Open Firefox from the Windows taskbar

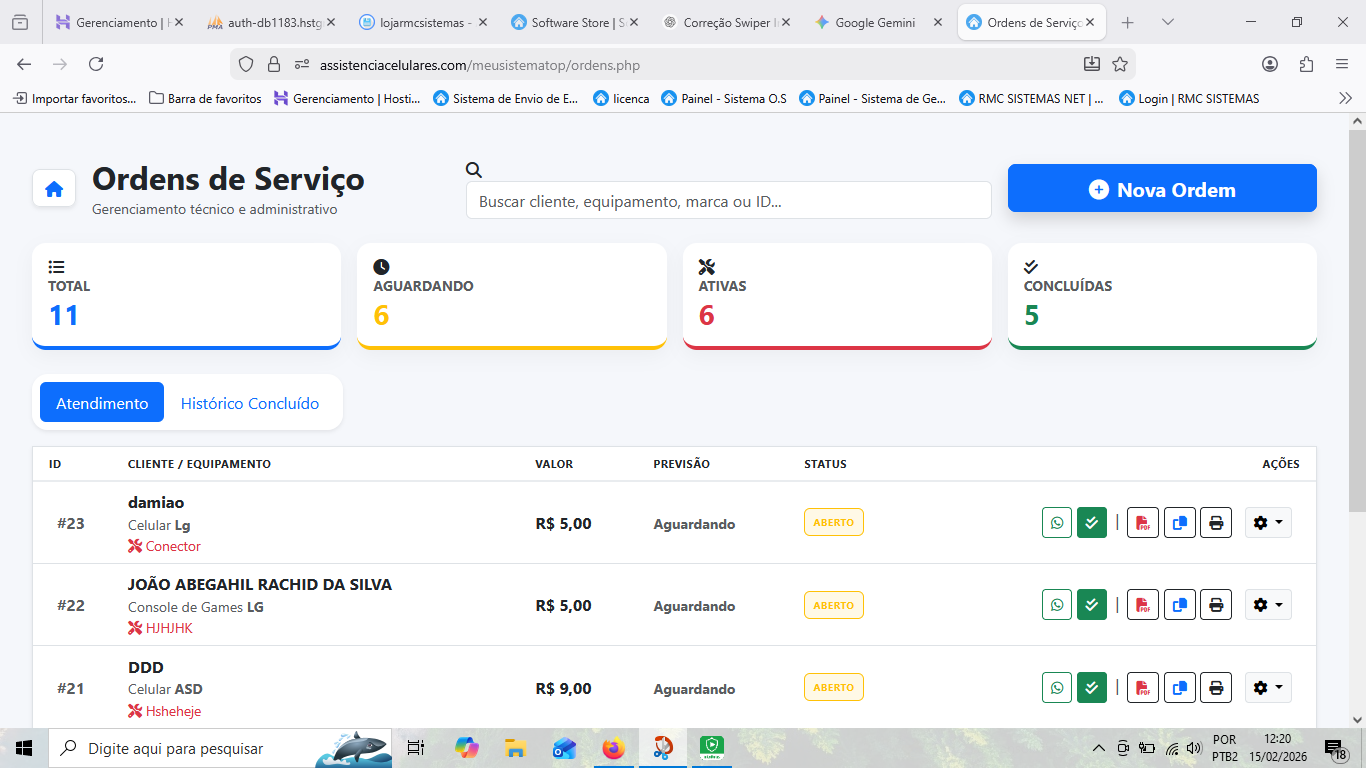(613, 748)
